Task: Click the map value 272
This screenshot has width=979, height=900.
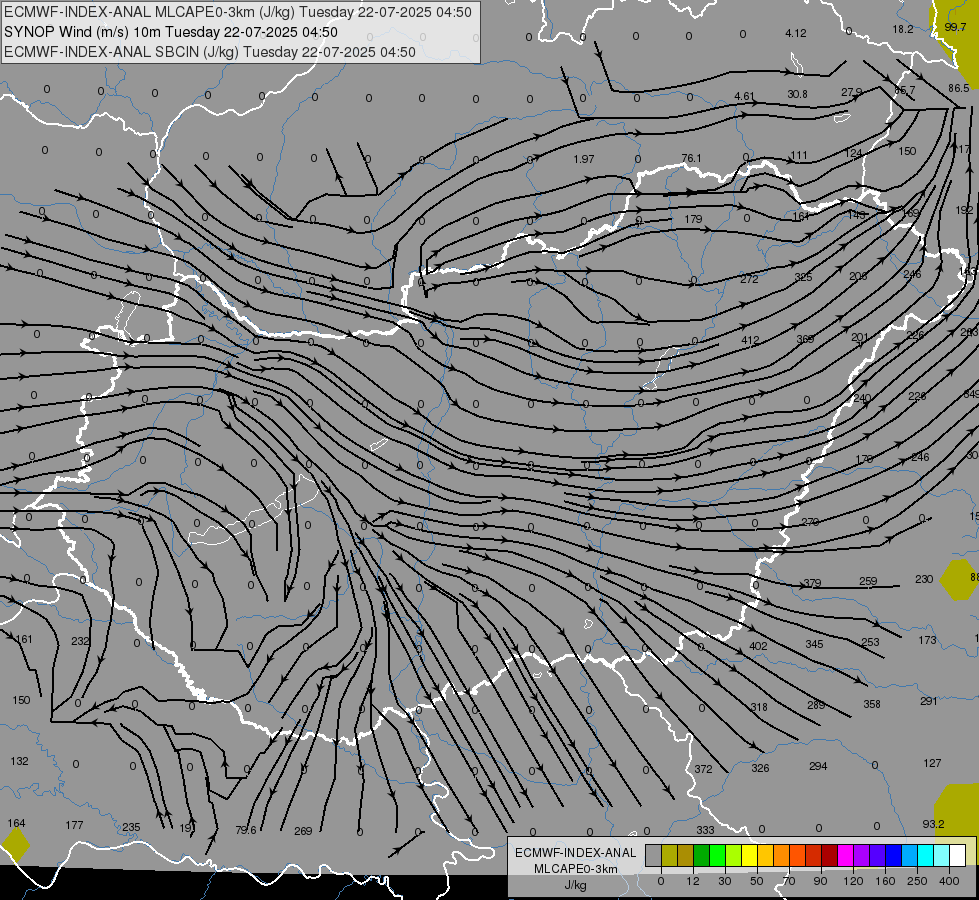Action: click(749, 279)
